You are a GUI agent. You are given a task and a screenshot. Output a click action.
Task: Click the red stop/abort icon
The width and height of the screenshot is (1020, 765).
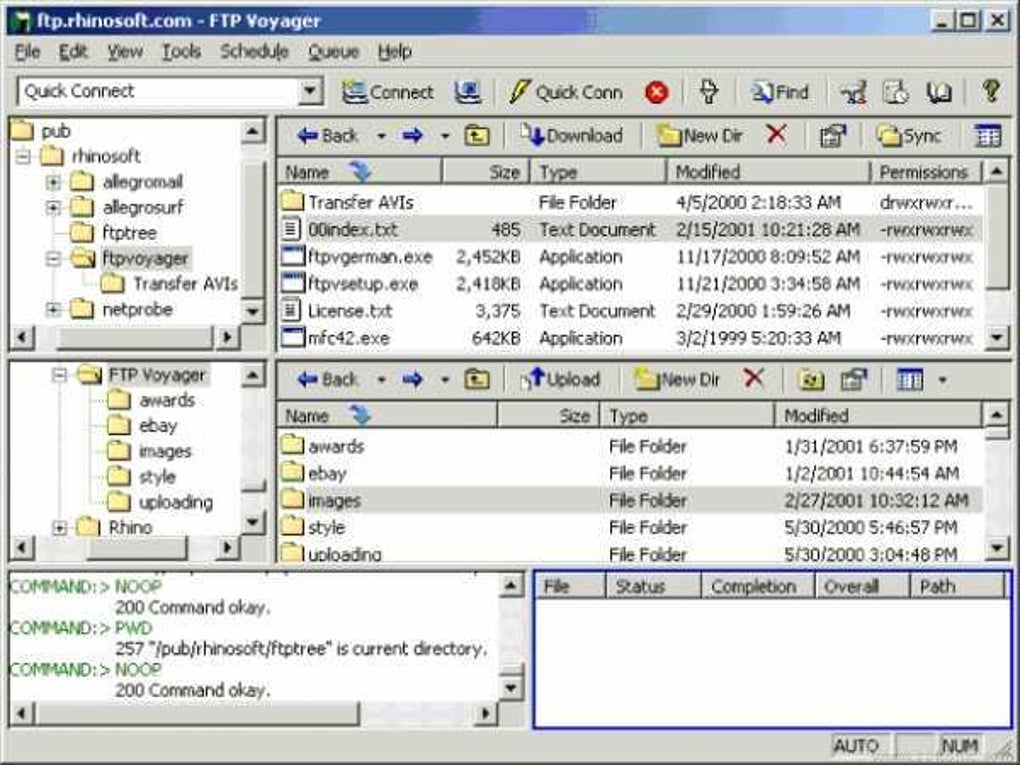(656, 92)
